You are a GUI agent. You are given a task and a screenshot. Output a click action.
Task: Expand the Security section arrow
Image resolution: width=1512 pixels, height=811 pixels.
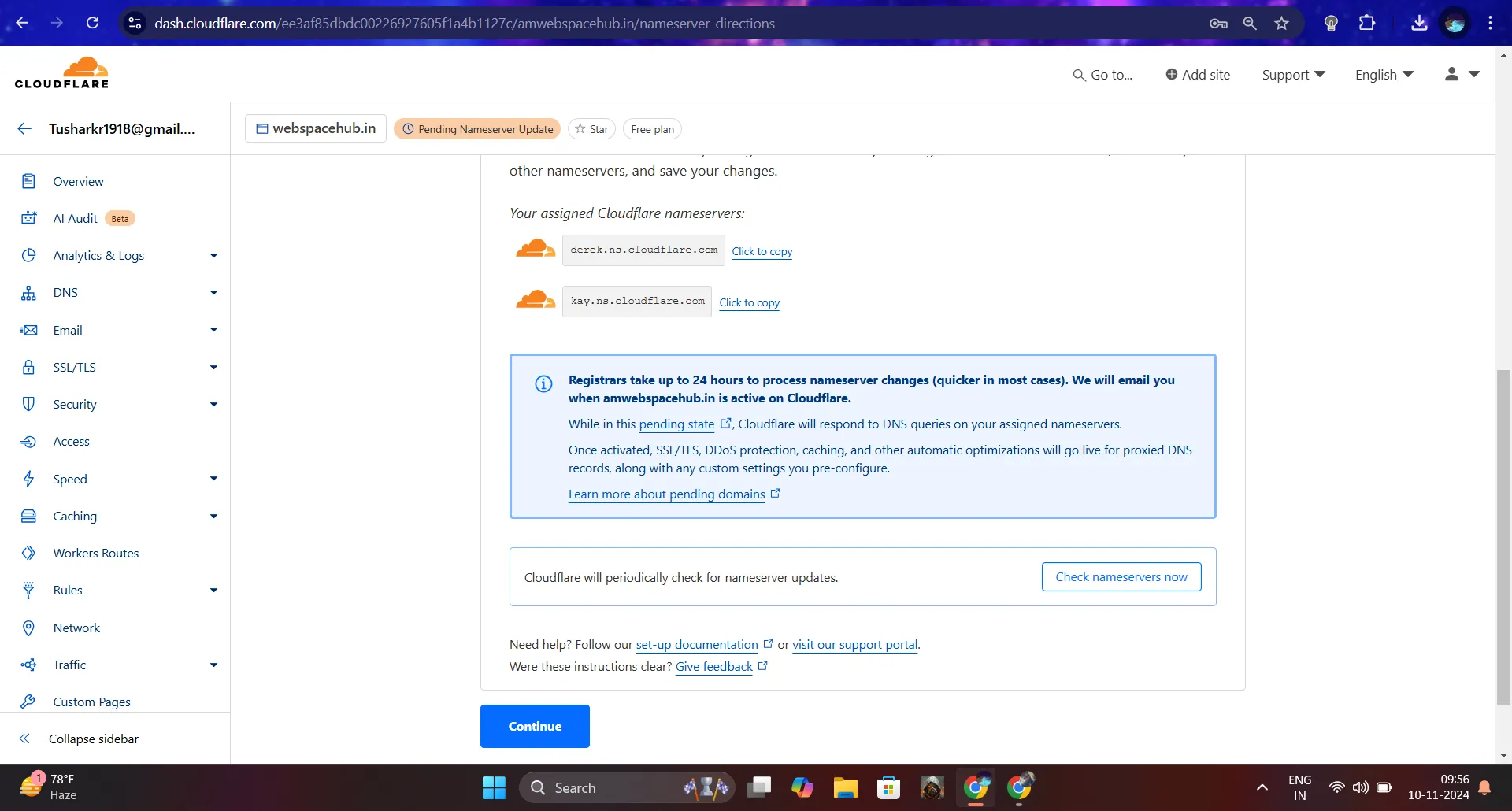coord(213,404)
